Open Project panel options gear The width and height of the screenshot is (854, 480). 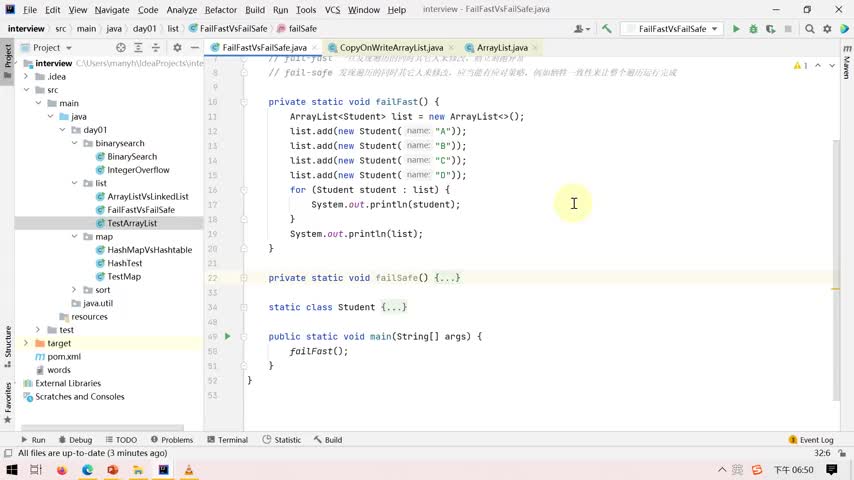point(177,48)
